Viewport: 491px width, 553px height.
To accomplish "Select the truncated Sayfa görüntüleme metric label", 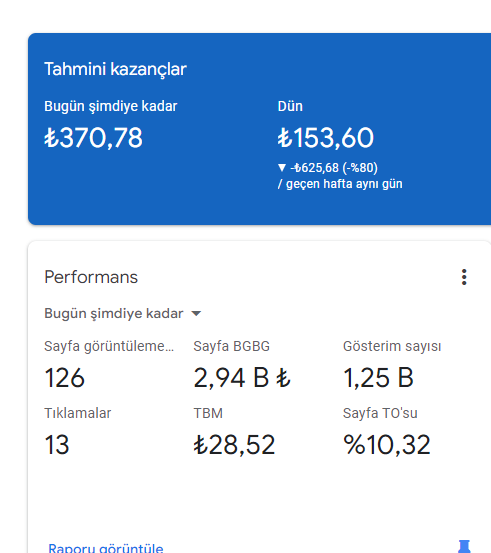I will (x=109, y=346).
